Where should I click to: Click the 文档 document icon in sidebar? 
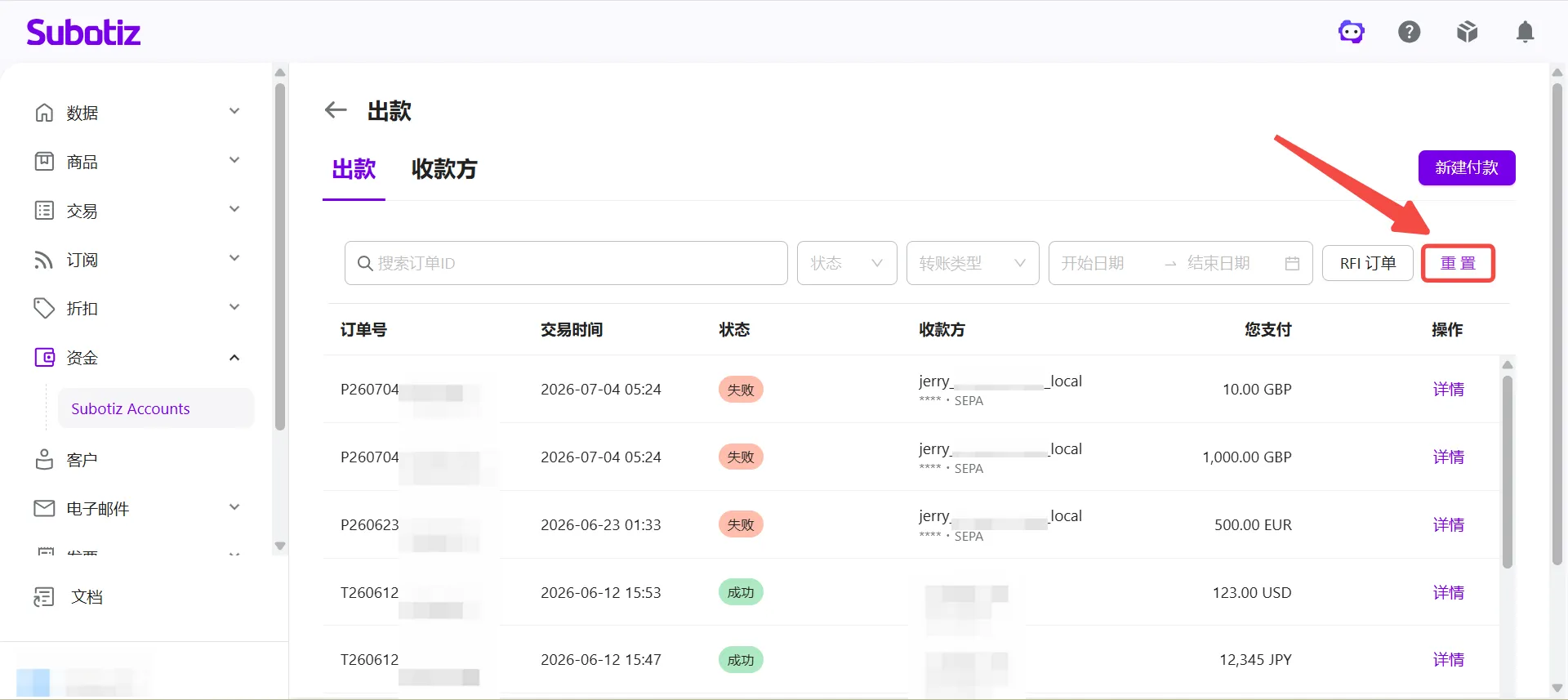coord(44,597)
